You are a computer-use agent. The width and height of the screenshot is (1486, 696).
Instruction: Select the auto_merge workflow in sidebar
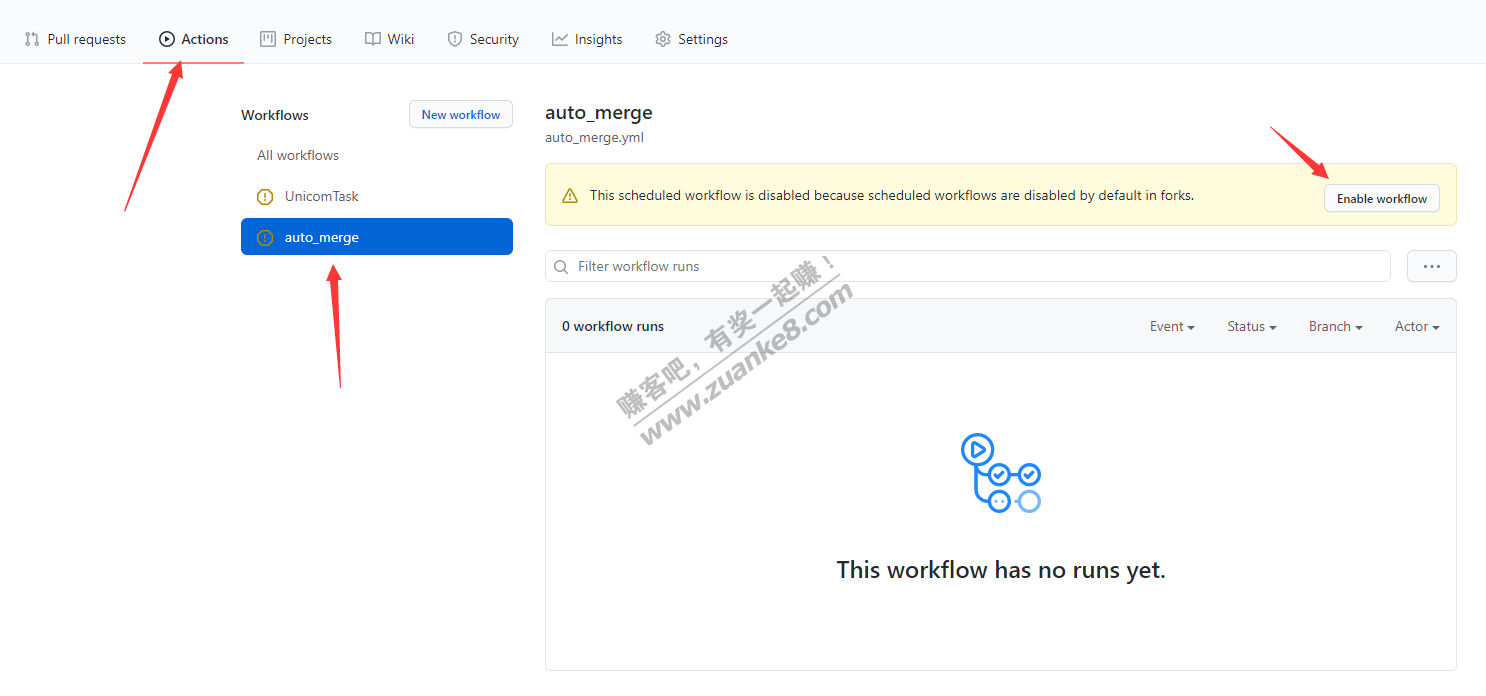point(377,237)
